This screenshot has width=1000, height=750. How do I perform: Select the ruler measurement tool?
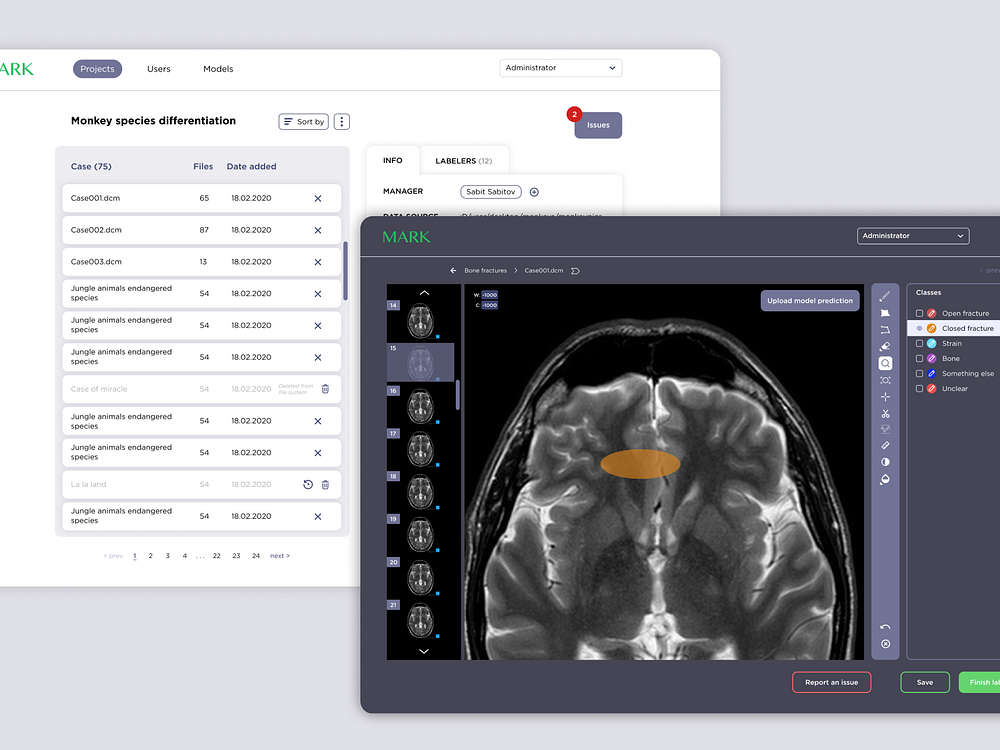pos(885,445)
